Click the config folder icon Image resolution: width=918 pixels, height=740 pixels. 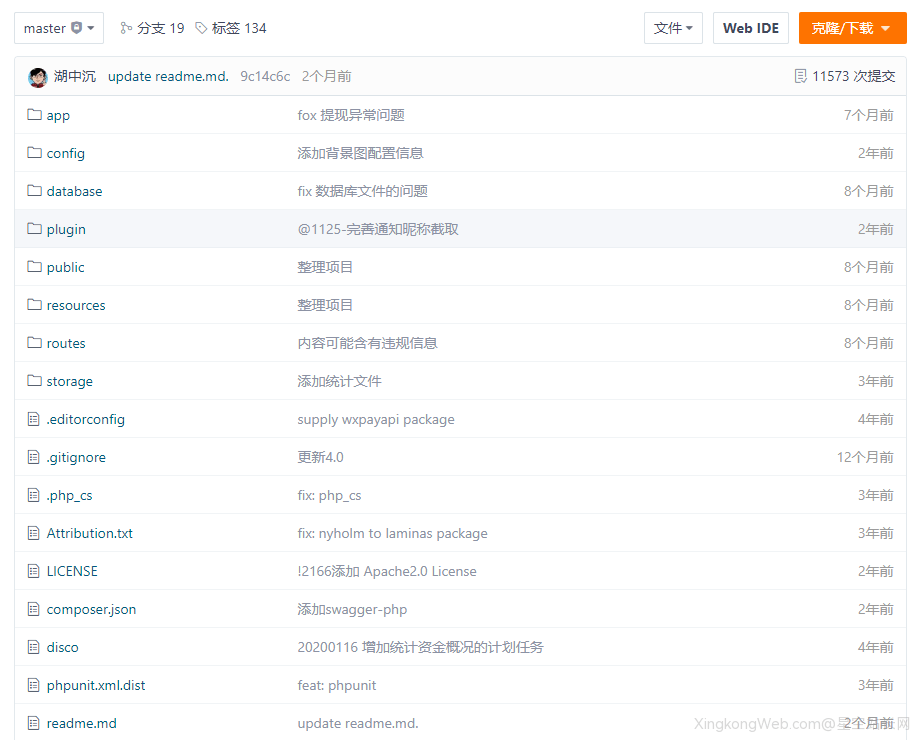pyautogui.click(x=35, y=152)
